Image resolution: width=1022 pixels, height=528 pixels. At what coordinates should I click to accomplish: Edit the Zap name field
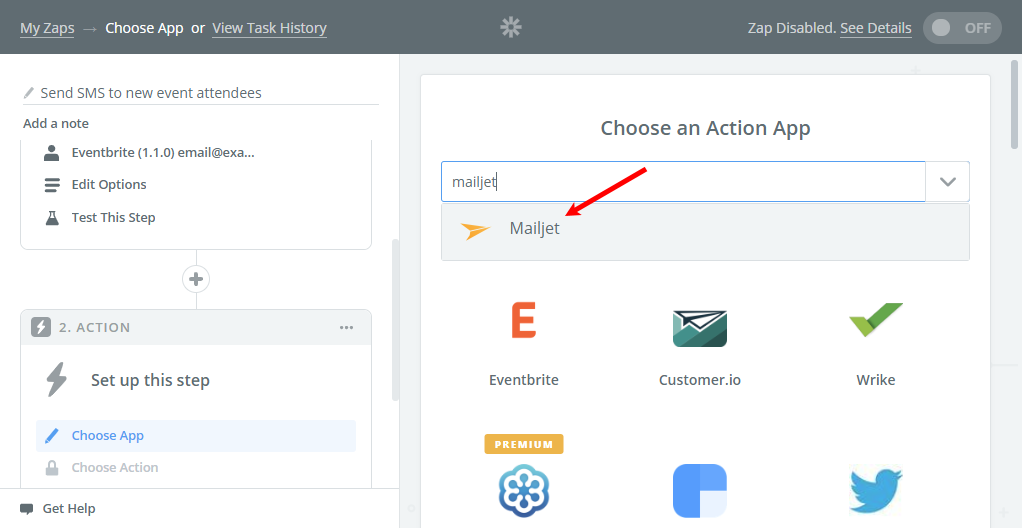pyautogui.click(x=201, y=93)
